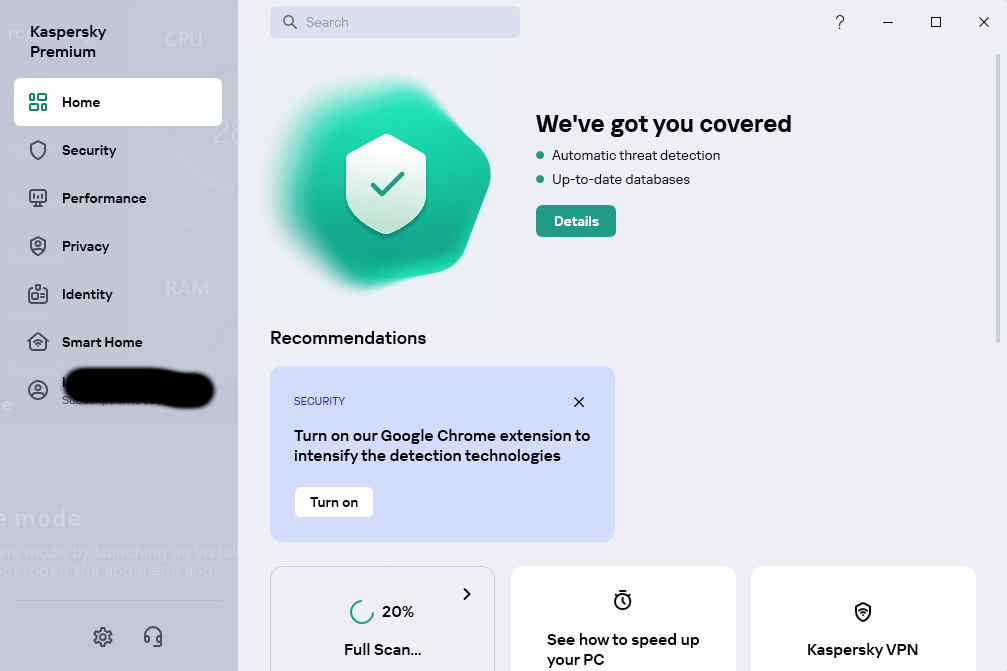Viewport: 1007px width, 671px height.
Task: Select the Home menu item
Action: pos(118,102)
